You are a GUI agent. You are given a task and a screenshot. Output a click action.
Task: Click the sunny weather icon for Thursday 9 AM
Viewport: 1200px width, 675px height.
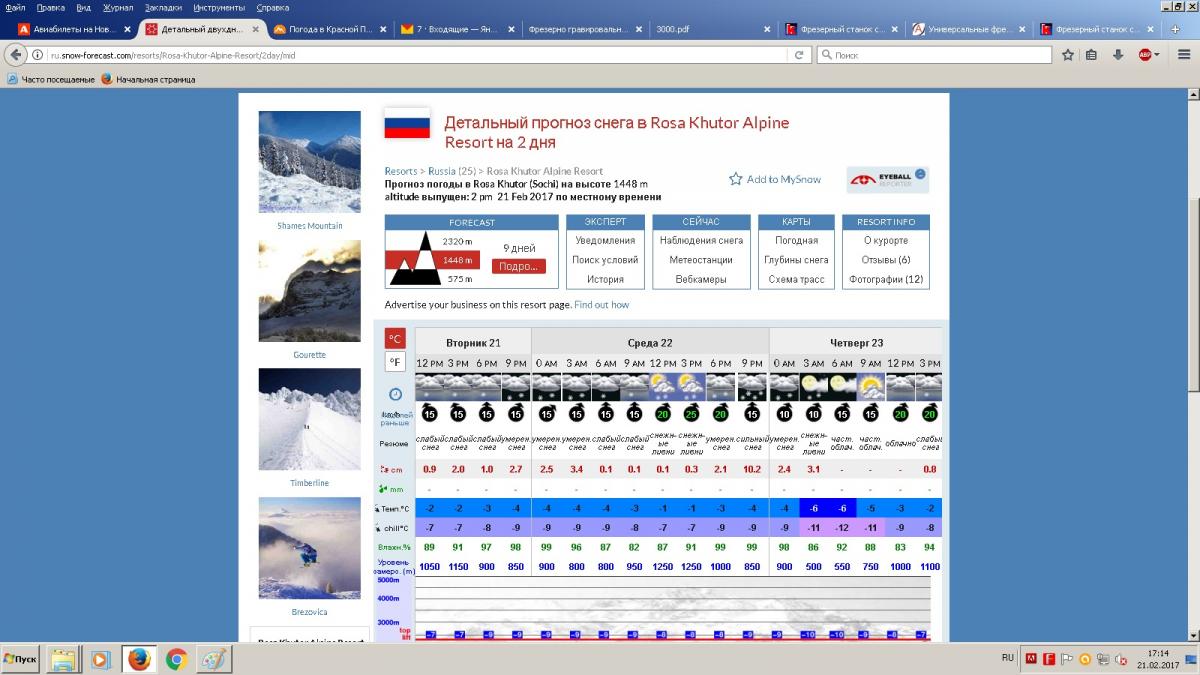click(x=871, y=387)
